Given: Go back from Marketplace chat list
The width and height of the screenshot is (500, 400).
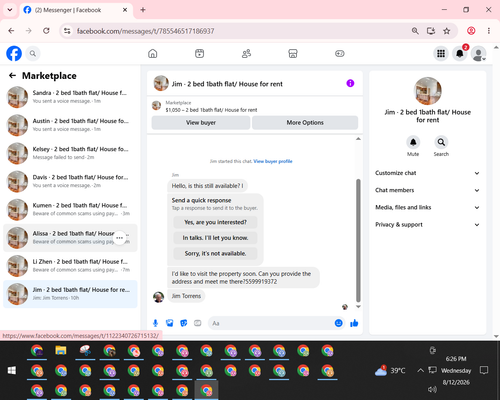Looking at the screenshot, I should tap(12, 76).
